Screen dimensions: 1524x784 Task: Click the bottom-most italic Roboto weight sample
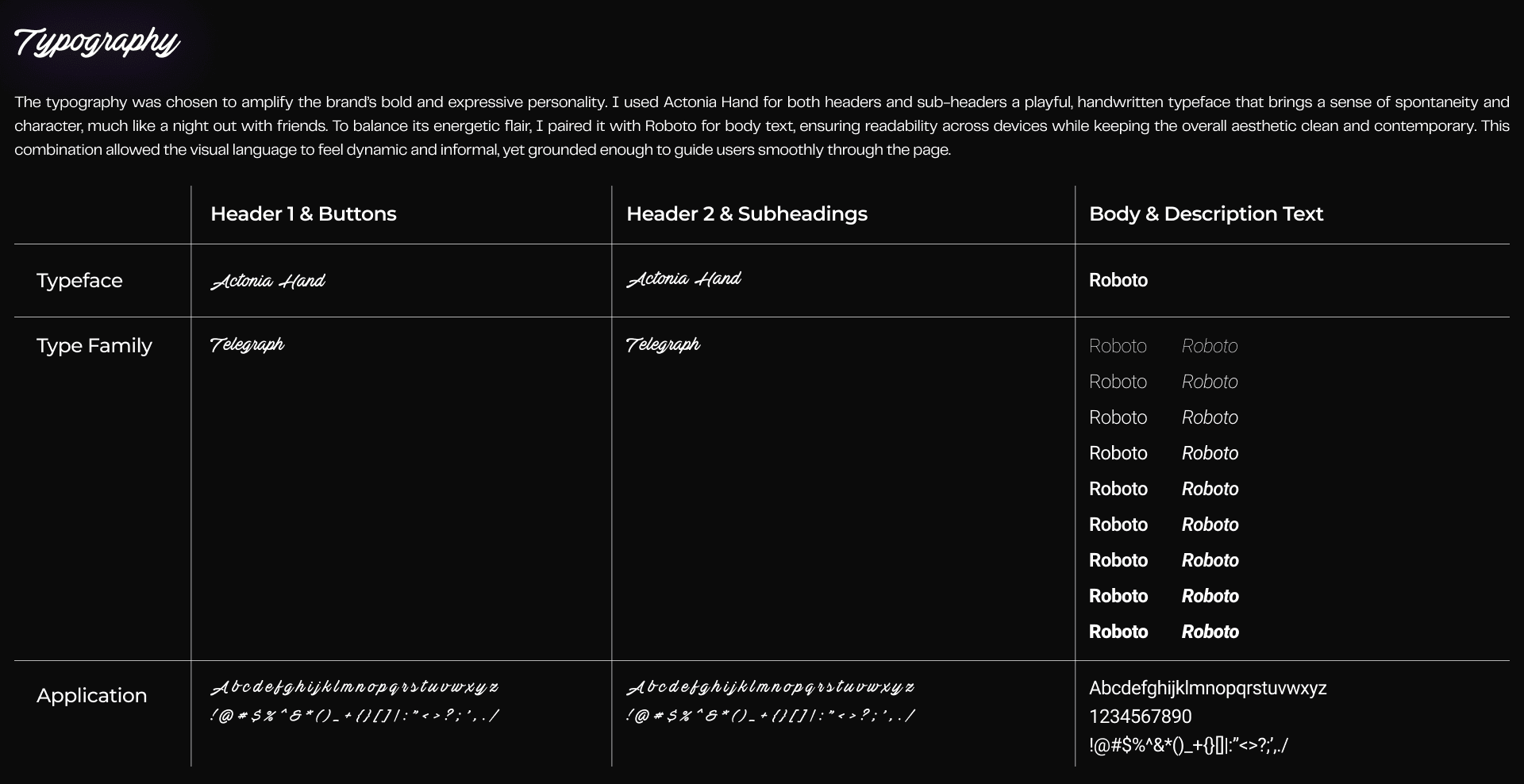click(x=1210, y=632)
